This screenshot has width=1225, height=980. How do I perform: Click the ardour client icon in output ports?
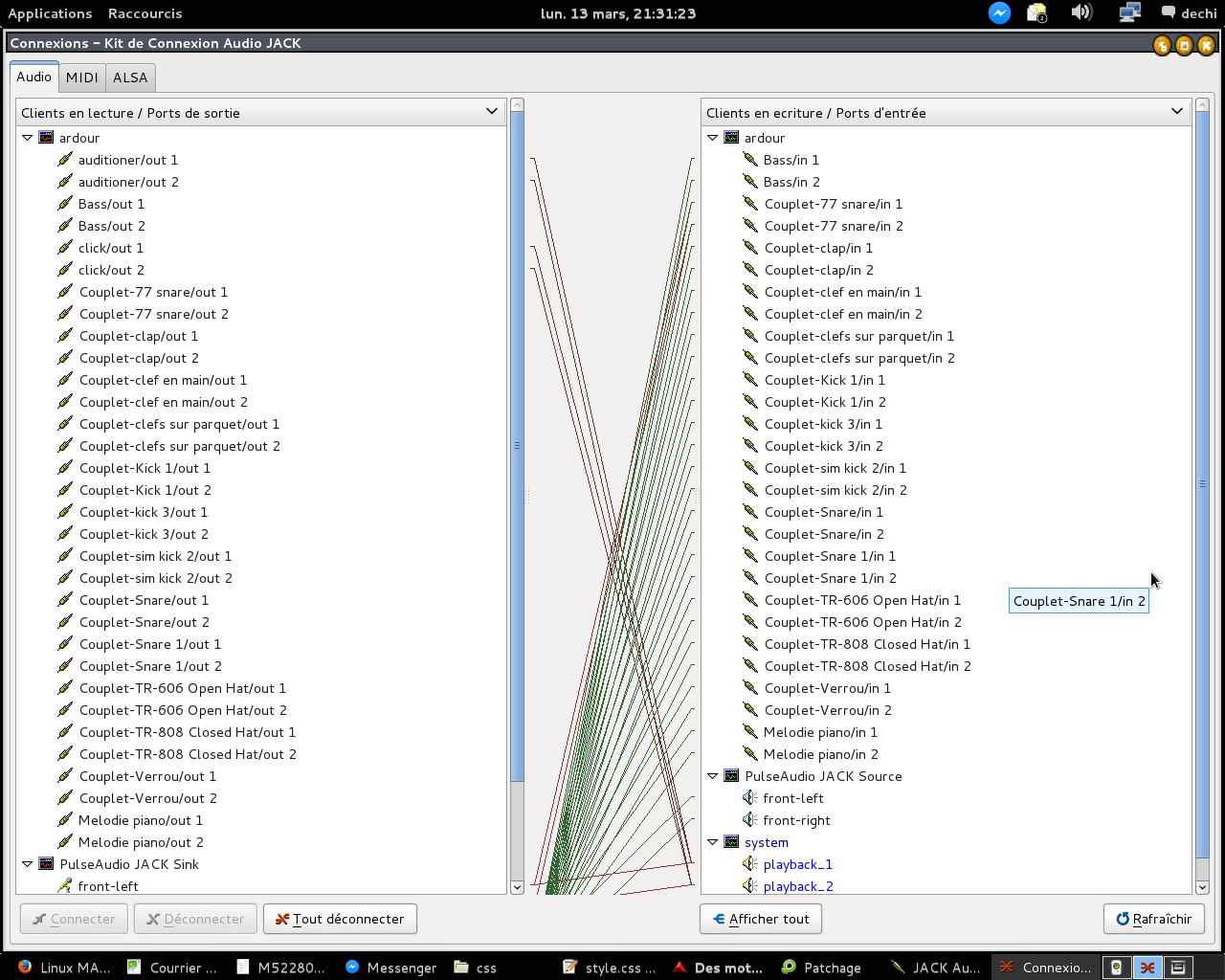[46, 138]
